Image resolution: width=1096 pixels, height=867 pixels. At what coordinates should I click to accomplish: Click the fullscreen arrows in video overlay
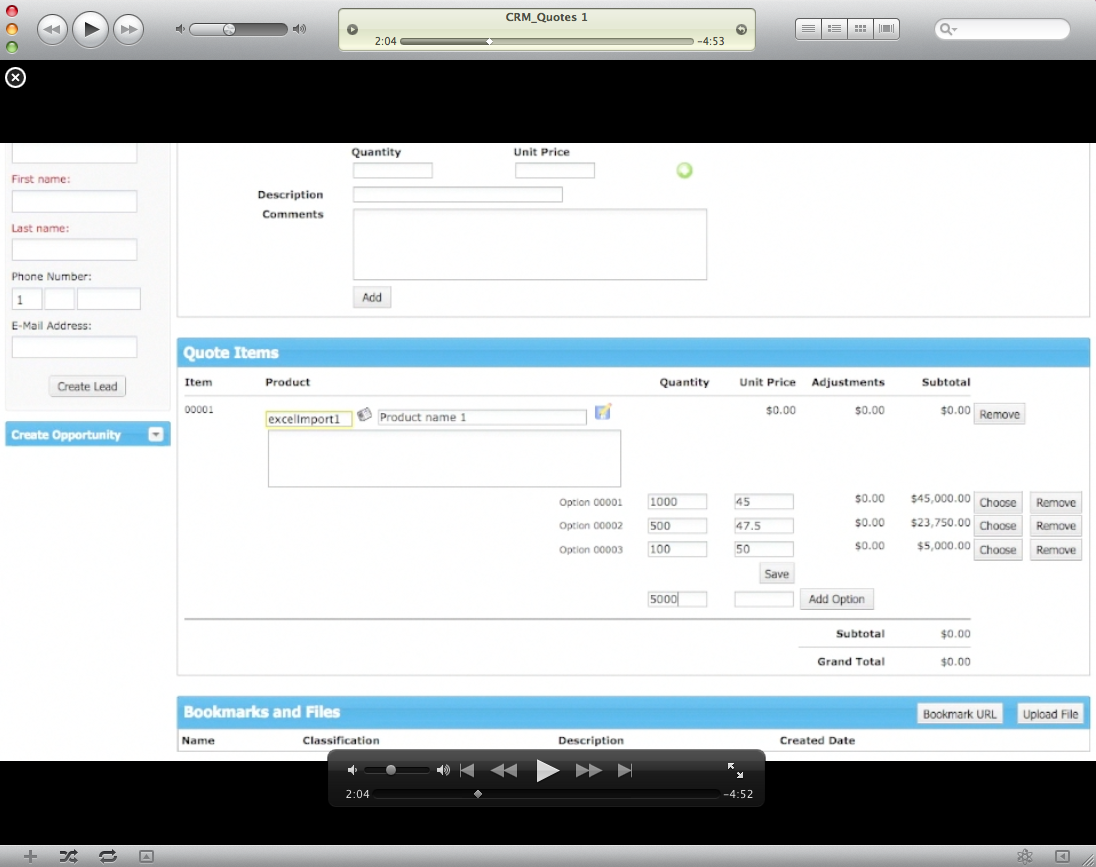coord(735,770)
